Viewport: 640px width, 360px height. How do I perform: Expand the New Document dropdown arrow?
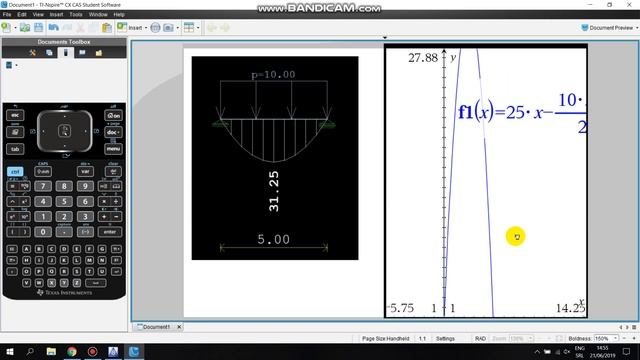(16, 28)
